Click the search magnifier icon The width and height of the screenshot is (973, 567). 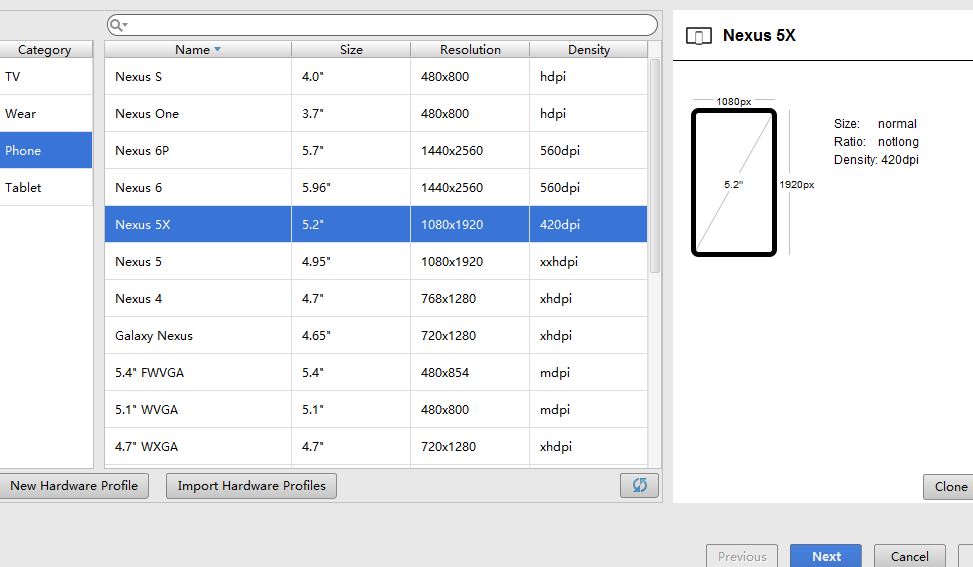click(x=117, y=25)
